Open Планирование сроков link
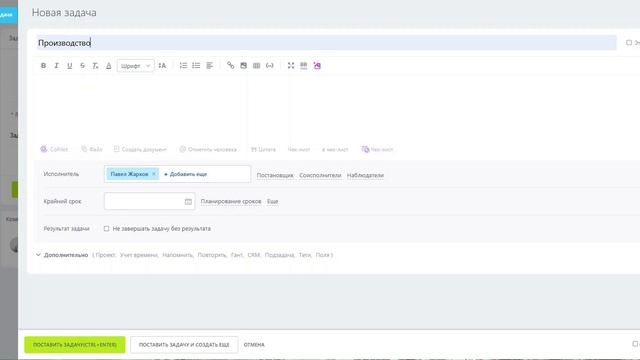Image resolution: width=640 pixels, height=360 pixels. coord(231,202)
